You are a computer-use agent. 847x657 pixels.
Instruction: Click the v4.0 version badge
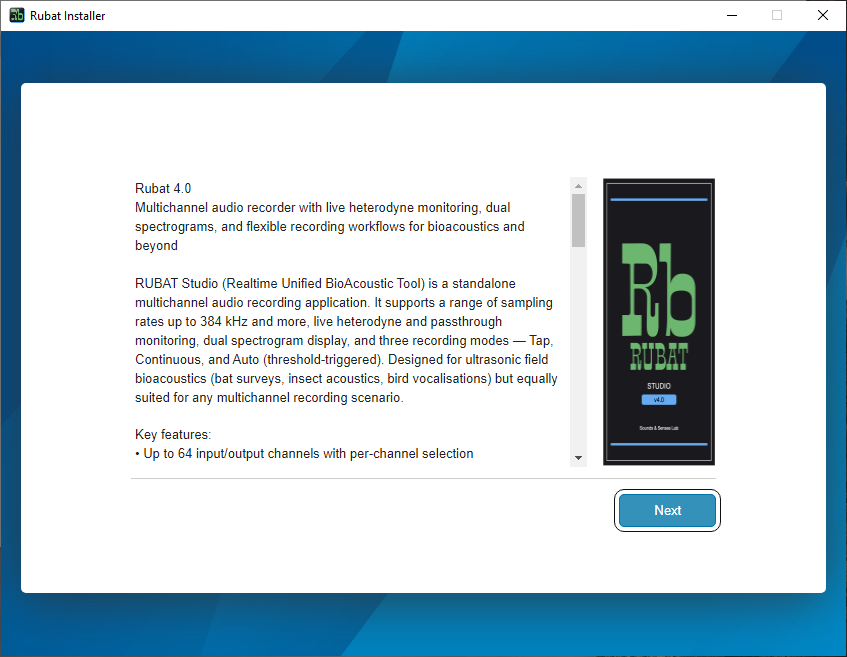point(658,399)
